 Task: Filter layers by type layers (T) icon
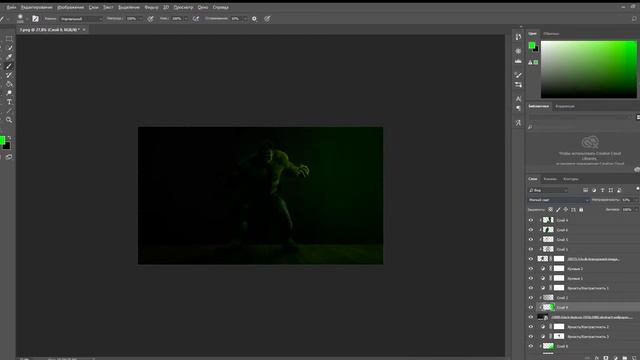602,190
